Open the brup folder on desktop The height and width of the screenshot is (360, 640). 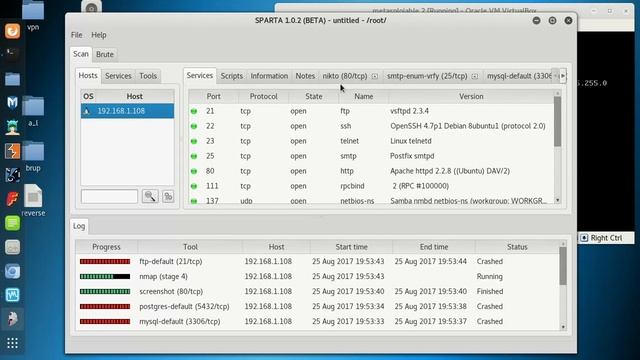coord(33,156)
